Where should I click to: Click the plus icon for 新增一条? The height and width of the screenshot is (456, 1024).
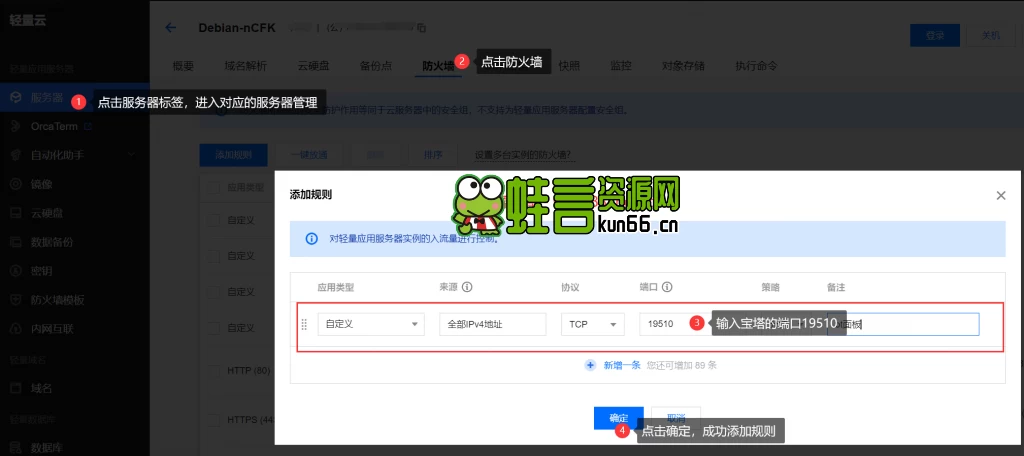click(x=590, y=365)
